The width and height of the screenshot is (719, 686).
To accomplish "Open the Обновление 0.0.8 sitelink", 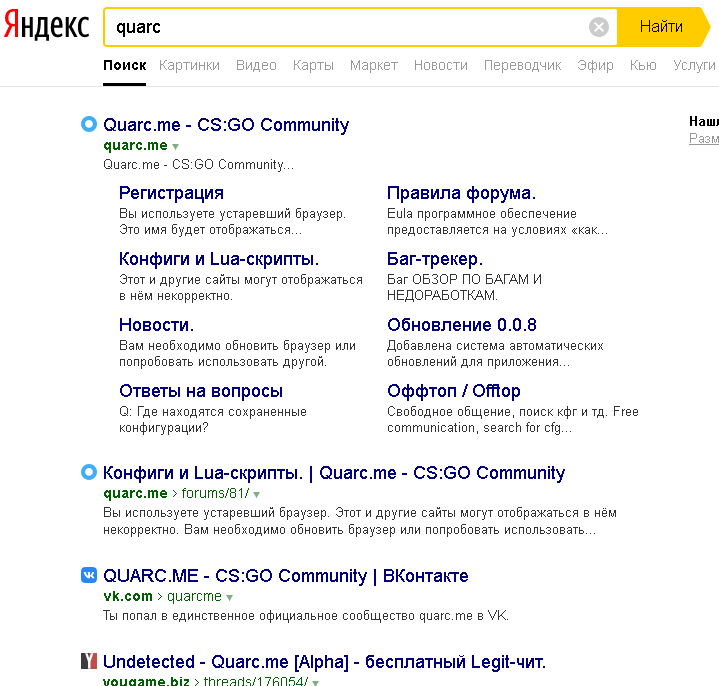I will point(462,325).
